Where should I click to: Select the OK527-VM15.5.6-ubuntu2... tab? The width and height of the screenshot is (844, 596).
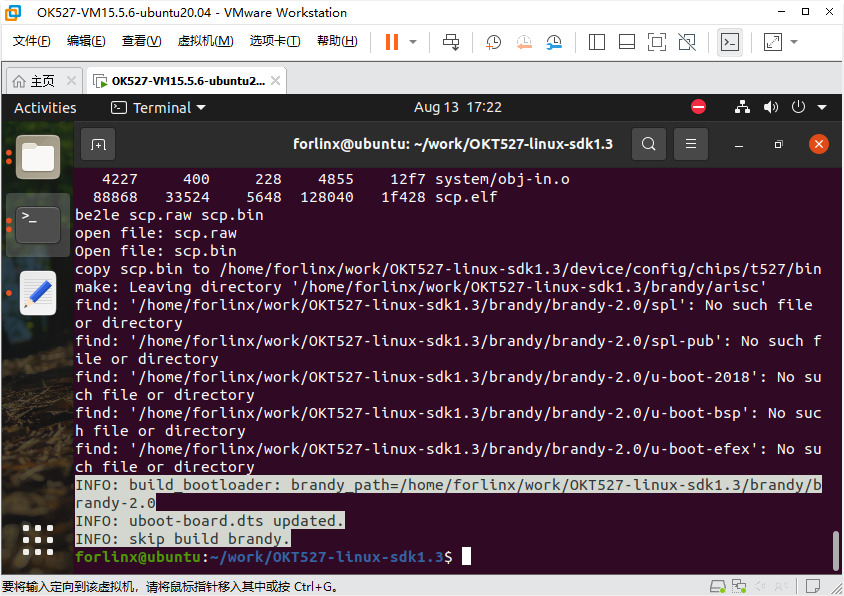[x=186, y=81]
